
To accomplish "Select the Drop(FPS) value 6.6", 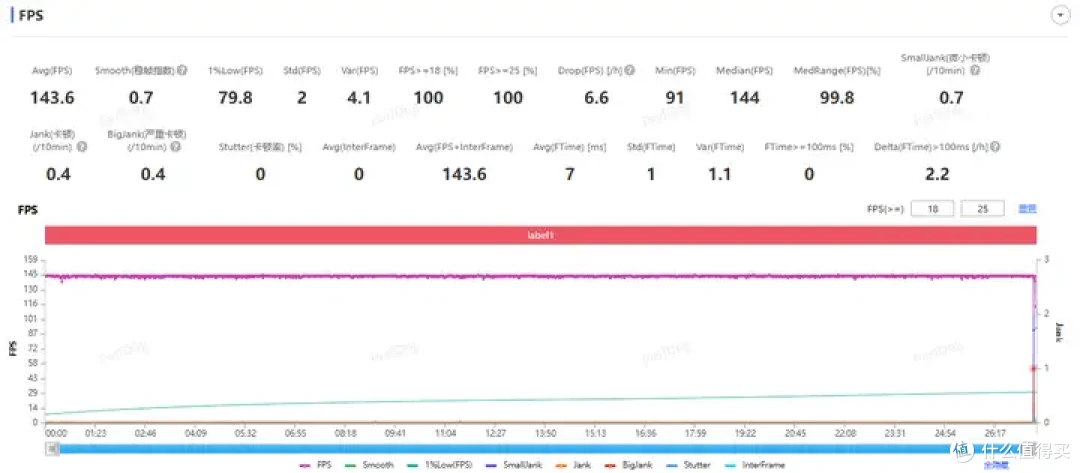I will pos(596,98).
